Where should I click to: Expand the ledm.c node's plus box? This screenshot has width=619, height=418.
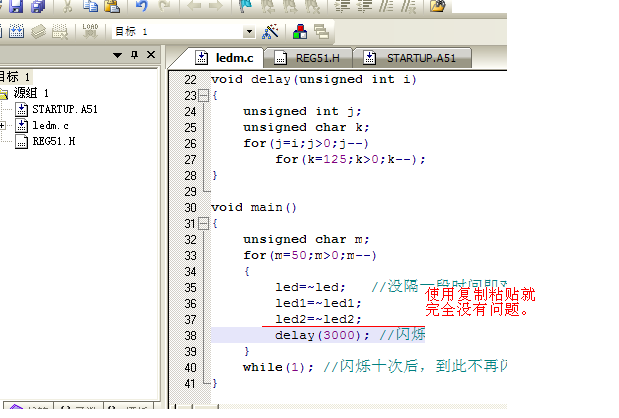[2, 126]
